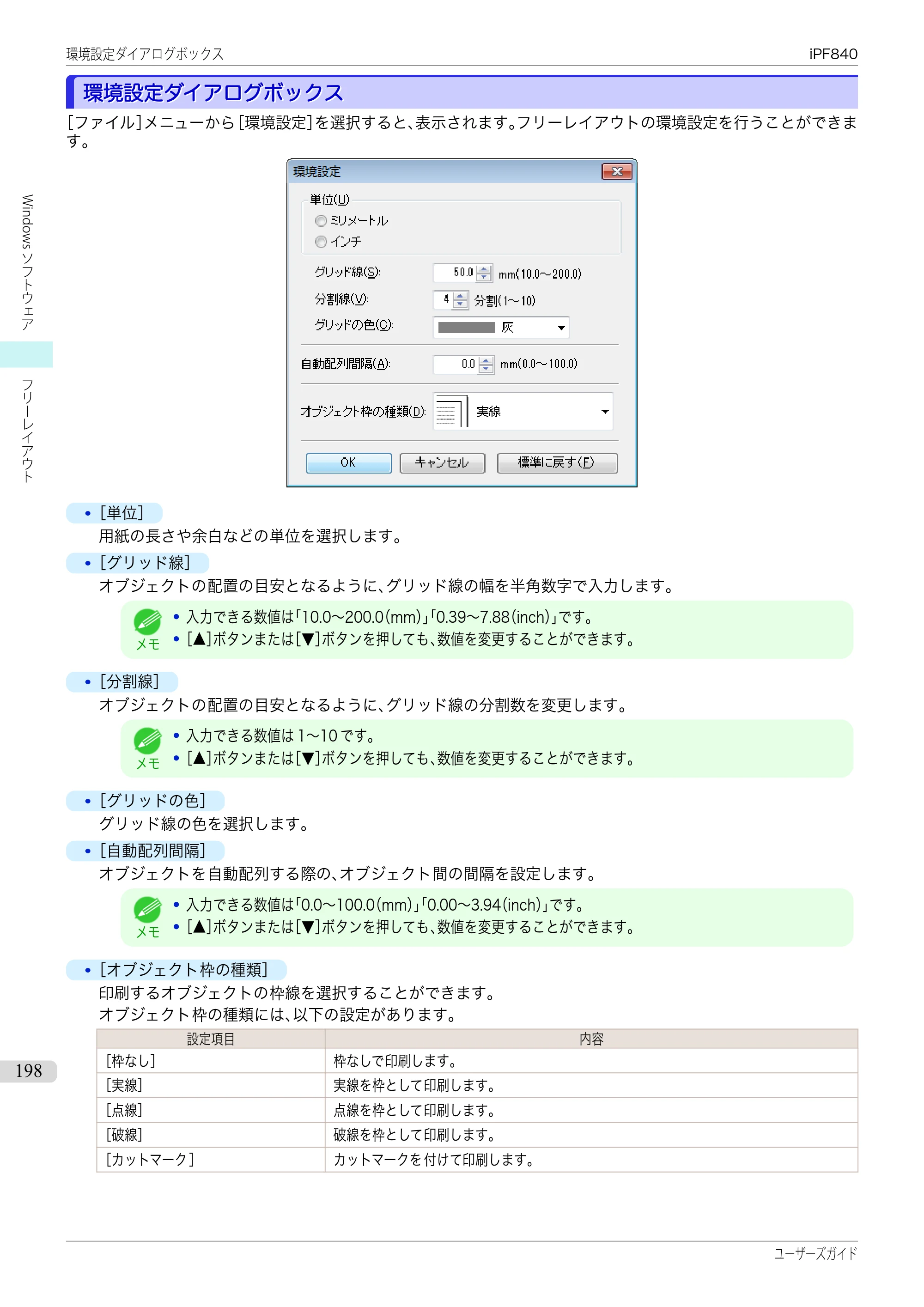This screenshot has width=924, height=1307.
Task: Click the [破線] table cell
Action: [x=211, y=1135]
